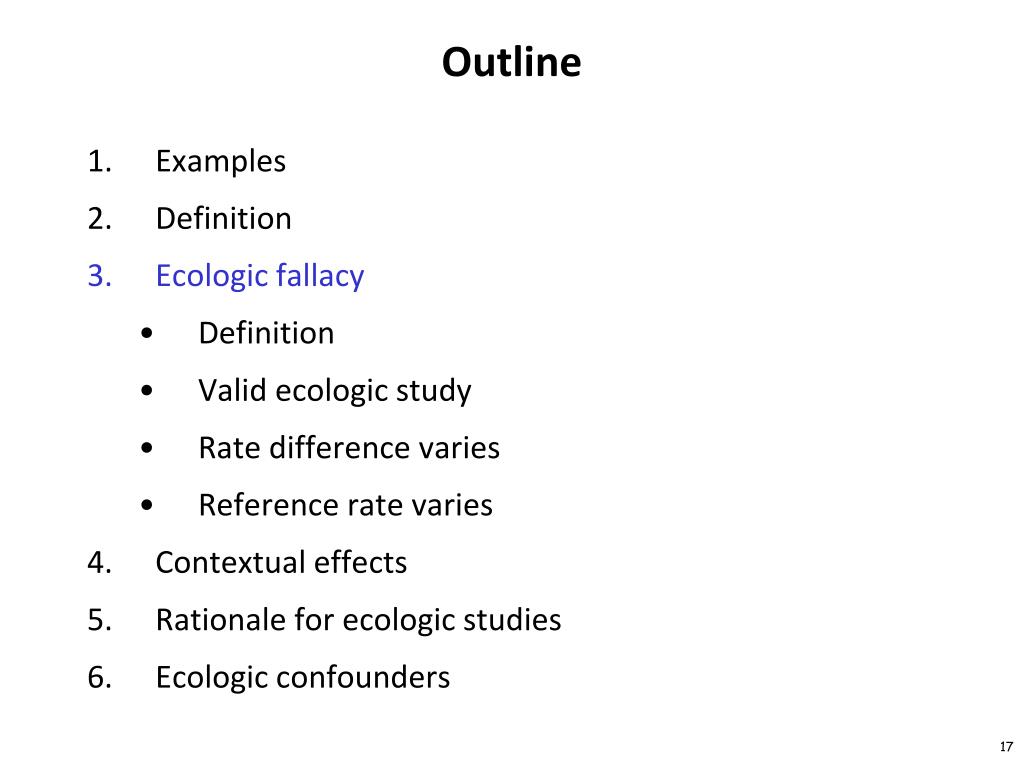The image size is (1024, 768).
Task: Click the Definition sub-bullet under Ecologic fallacy
Action: click(266, 333)
